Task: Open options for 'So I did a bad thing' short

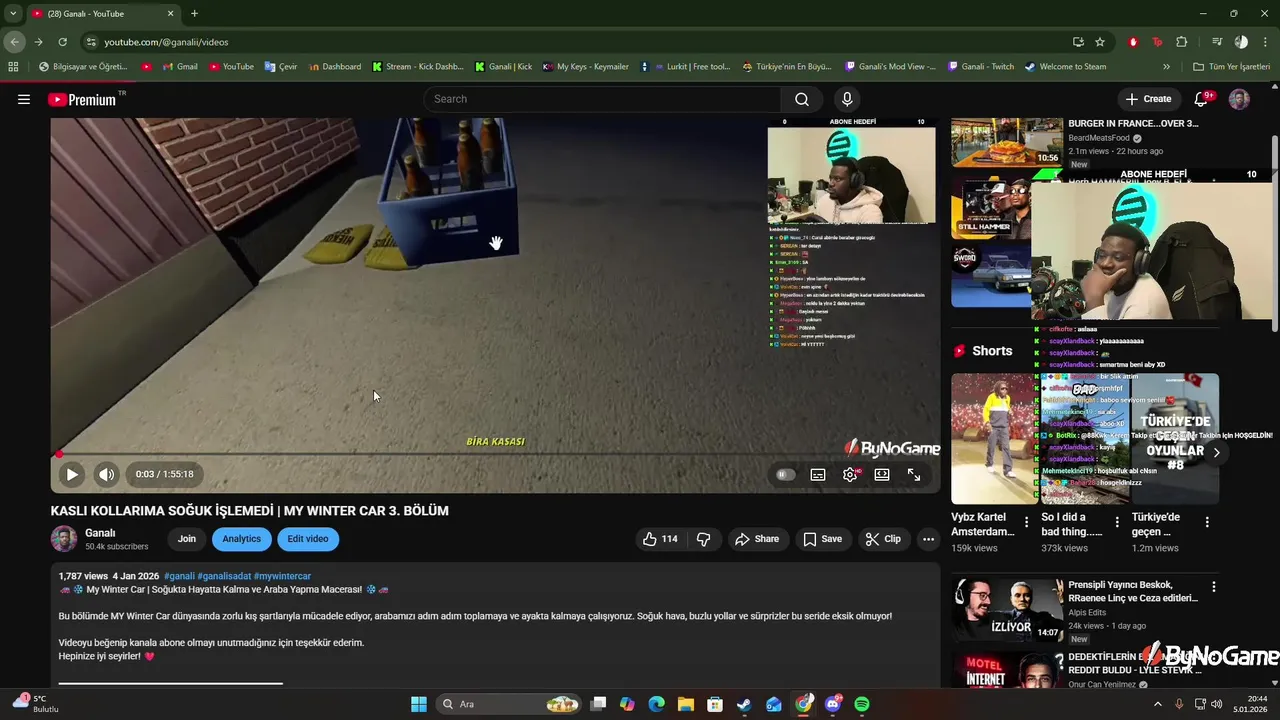Action: coord(1116,522)
